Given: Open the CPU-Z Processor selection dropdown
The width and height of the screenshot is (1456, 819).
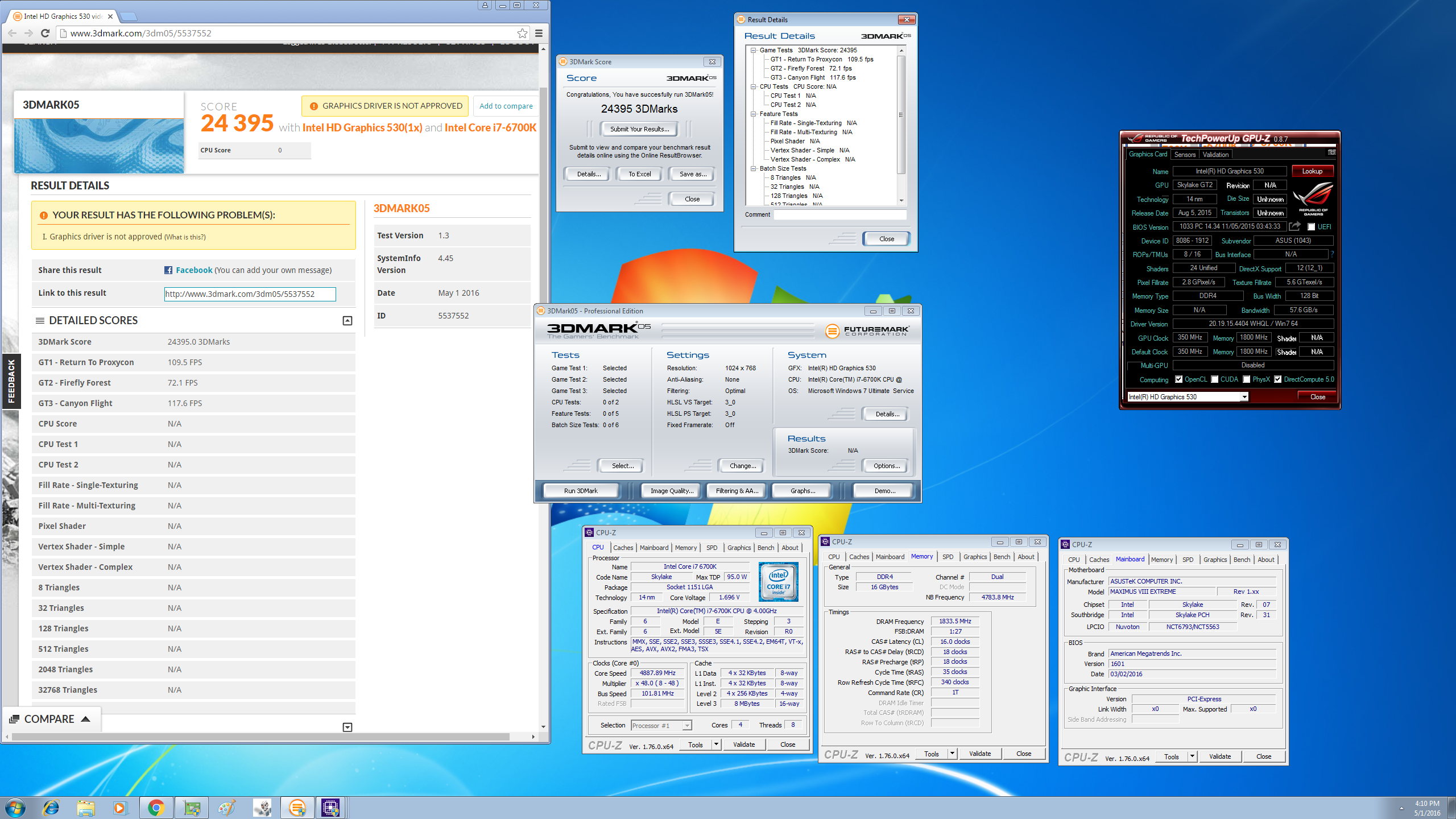Looking at the screenshot, I should pyautogui.click(x=687, y=726).
